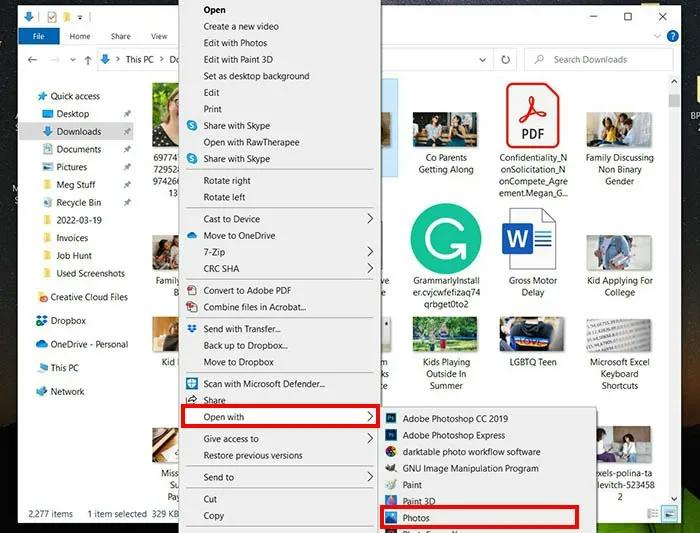Screen dimensions: 700x533
Task: Select Quick access in navigation pane
Action: [69, 96]
